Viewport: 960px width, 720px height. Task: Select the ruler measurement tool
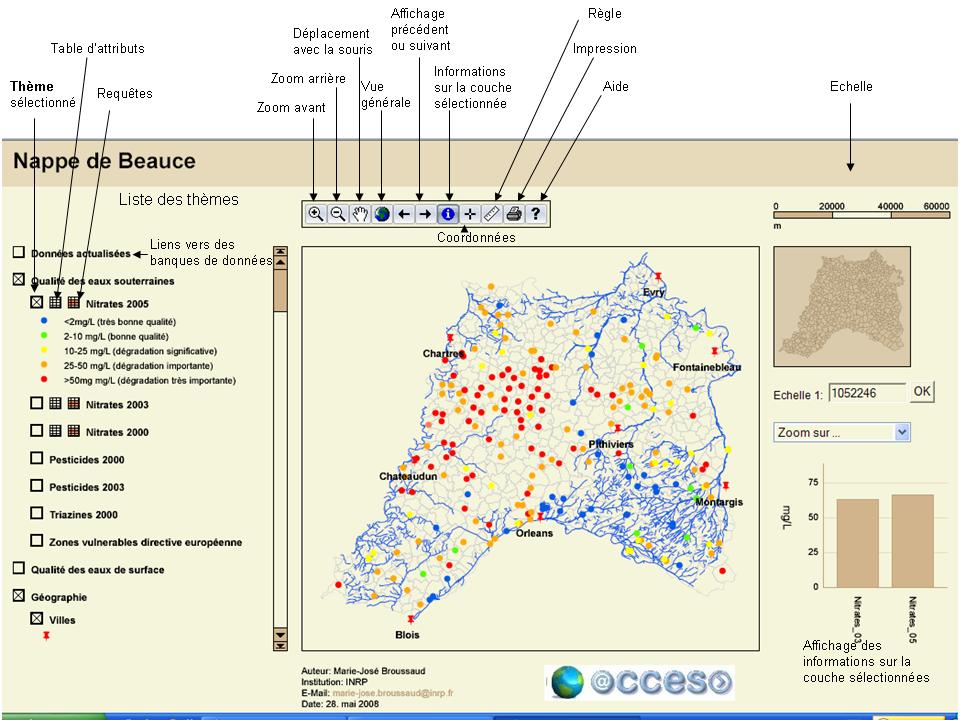pyautogui.click(x=492, y=214)
